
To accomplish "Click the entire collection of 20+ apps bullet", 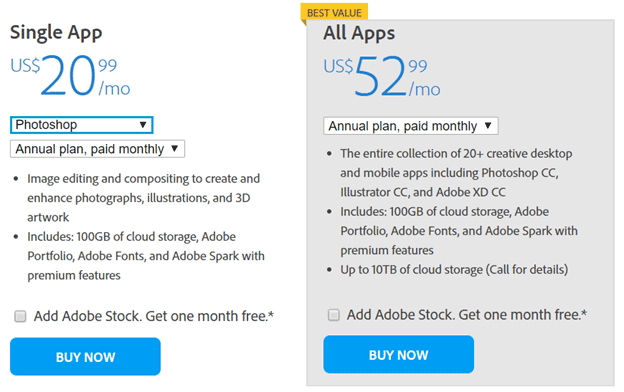I will tap(456, 173).
